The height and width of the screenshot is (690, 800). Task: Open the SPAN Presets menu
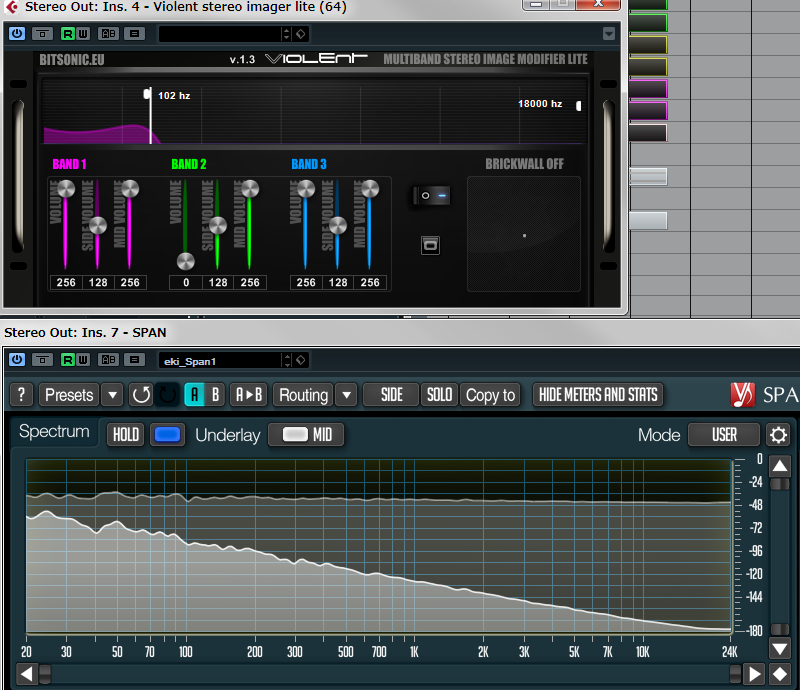(69, 395)
